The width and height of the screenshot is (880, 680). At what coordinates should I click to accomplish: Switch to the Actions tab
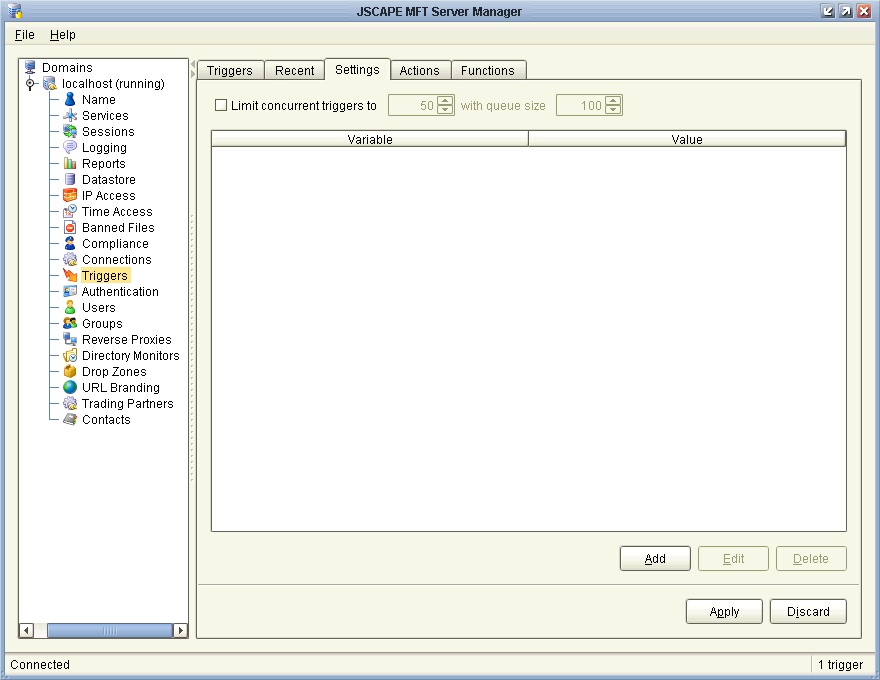pyautogui.click(x=419, y=70)
